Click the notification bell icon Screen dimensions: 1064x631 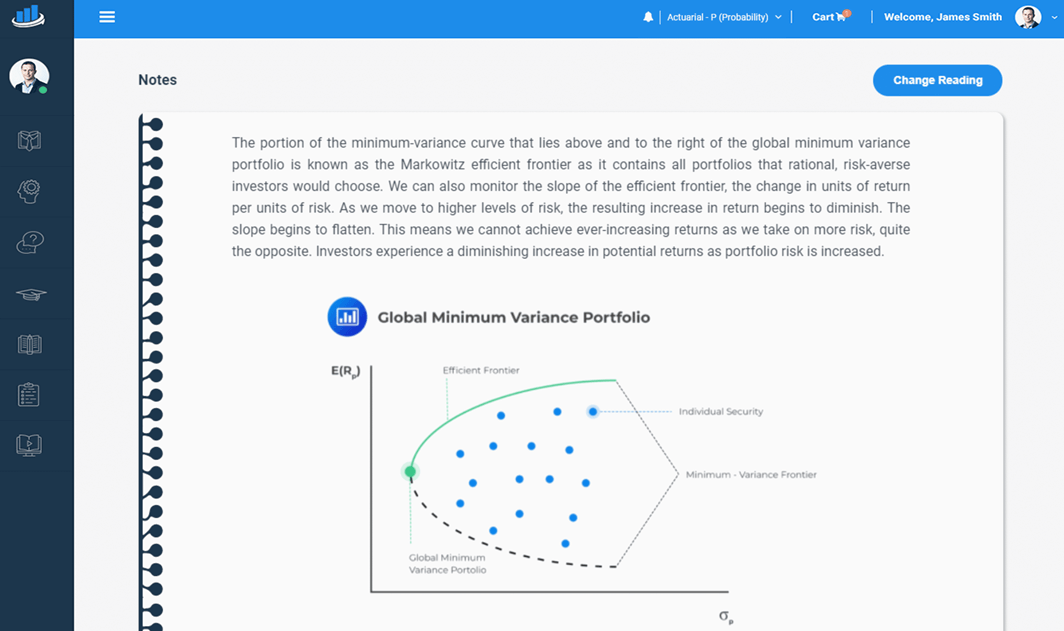tap(648, 17)
